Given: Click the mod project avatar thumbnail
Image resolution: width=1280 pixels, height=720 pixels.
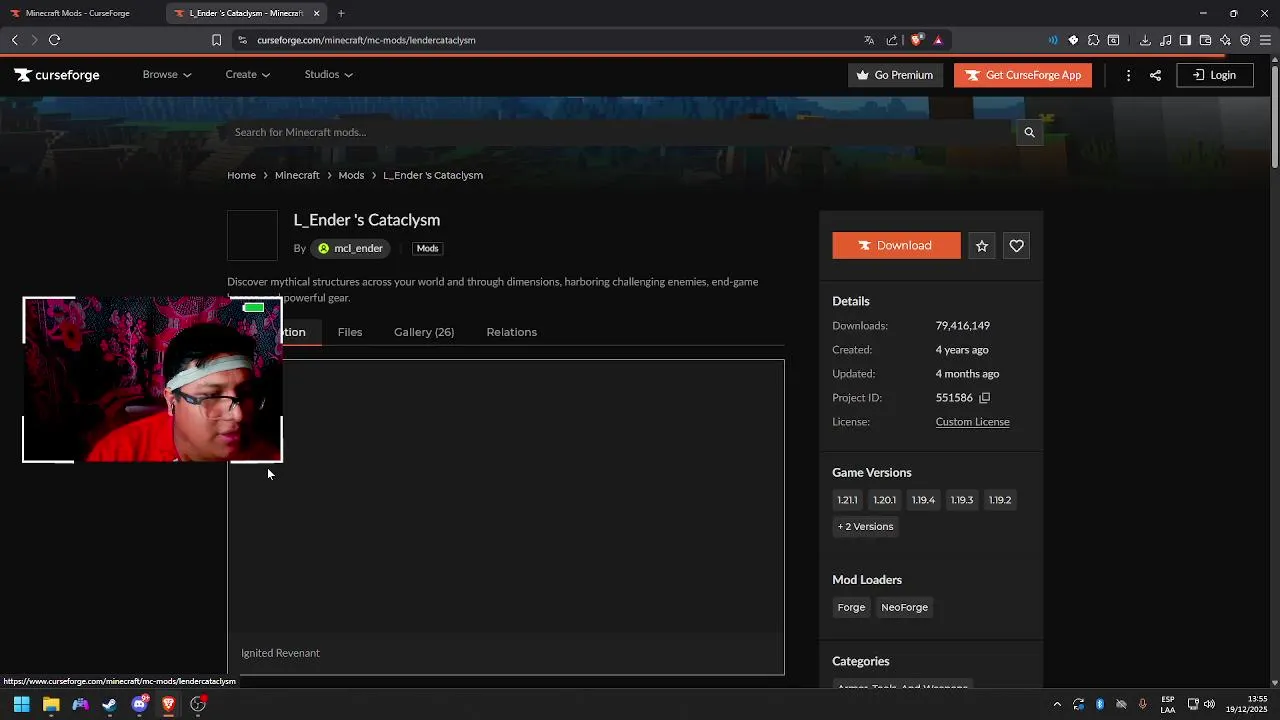Looking at the screenshot, I should [x=252, y=235].
